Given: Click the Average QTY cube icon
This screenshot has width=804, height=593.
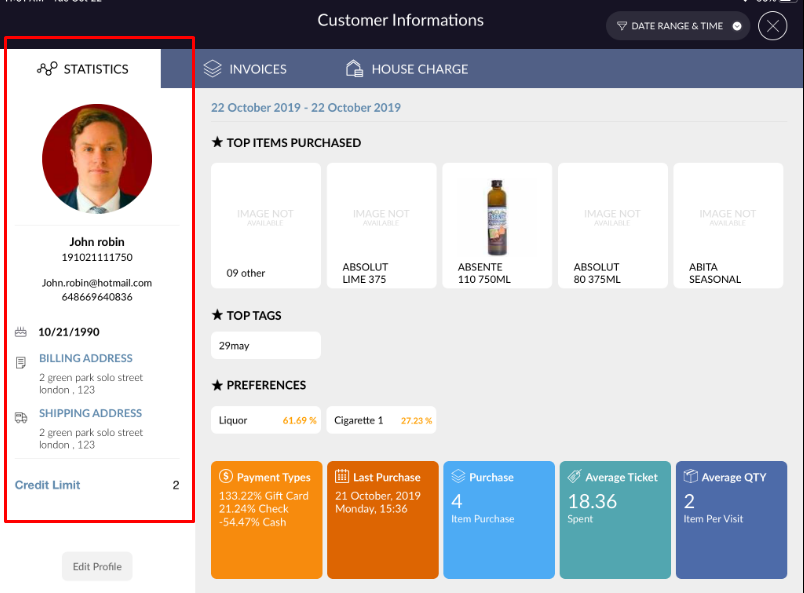Looking at the screenshot, I should click(x=689, y=477).
